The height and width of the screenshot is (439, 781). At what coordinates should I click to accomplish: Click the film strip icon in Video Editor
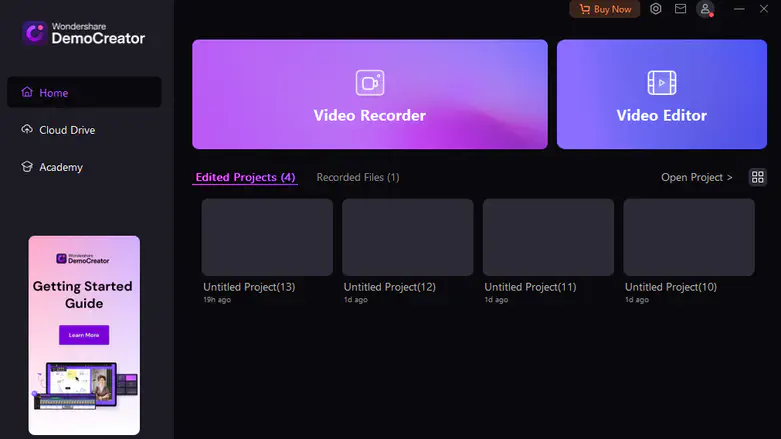click(x=661, y=83)
